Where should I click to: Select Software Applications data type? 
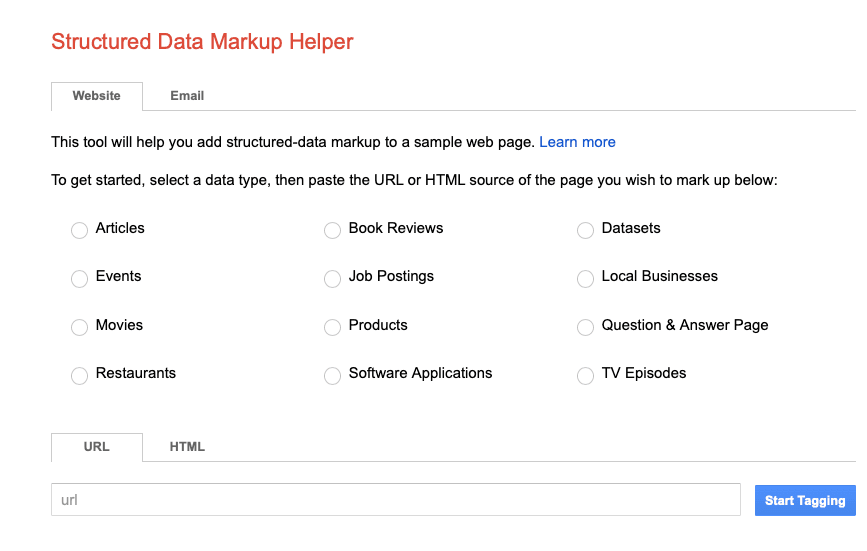click(333, 376)
